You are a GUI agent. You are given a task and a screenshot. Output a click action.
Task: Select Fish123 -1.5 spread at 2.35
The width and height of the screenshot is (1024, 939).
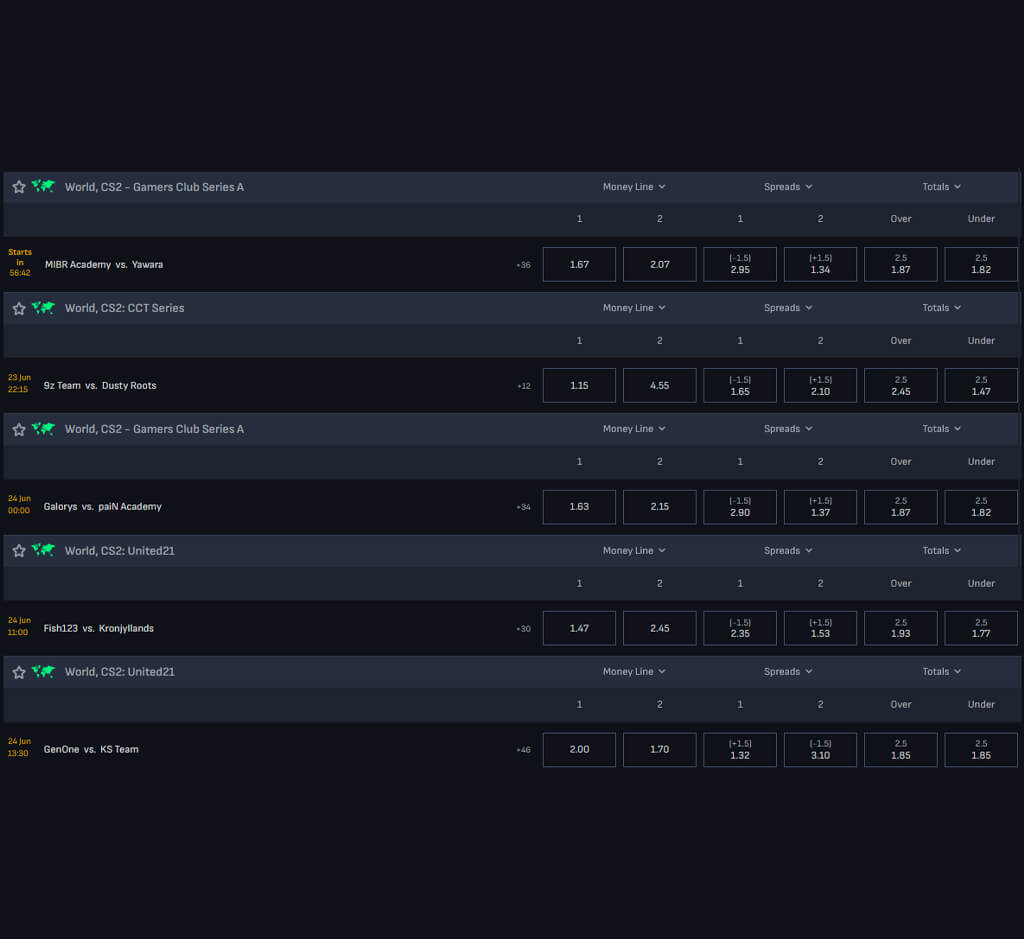click(x=740, y=628)
